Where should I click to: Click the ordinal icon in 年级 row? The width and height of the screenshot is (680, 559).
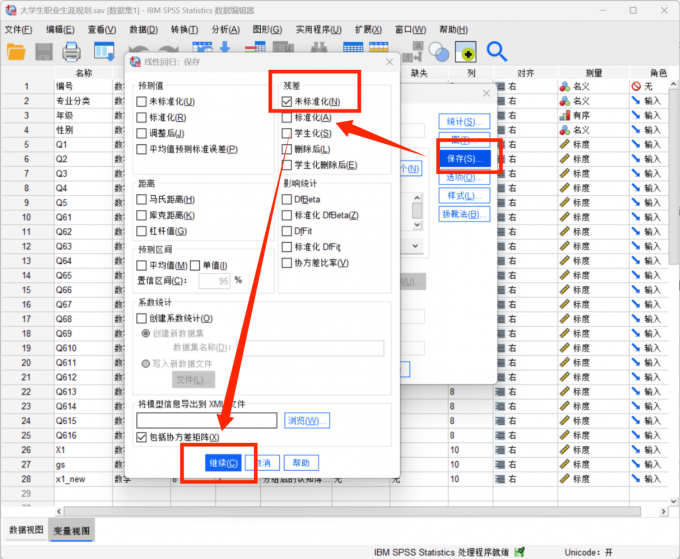pos(566,115)
